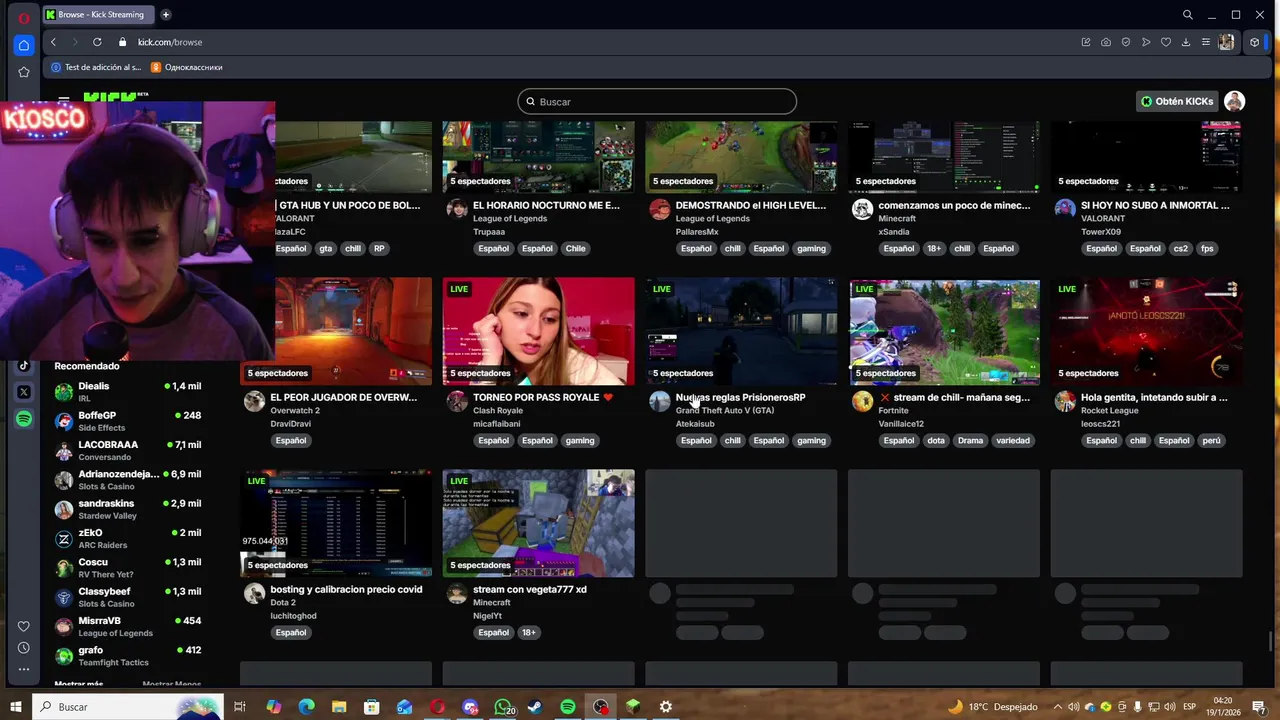Click the Obtén KICKs button
The width and height of the screenshot is (1280, 720).
coord(1177,101)
